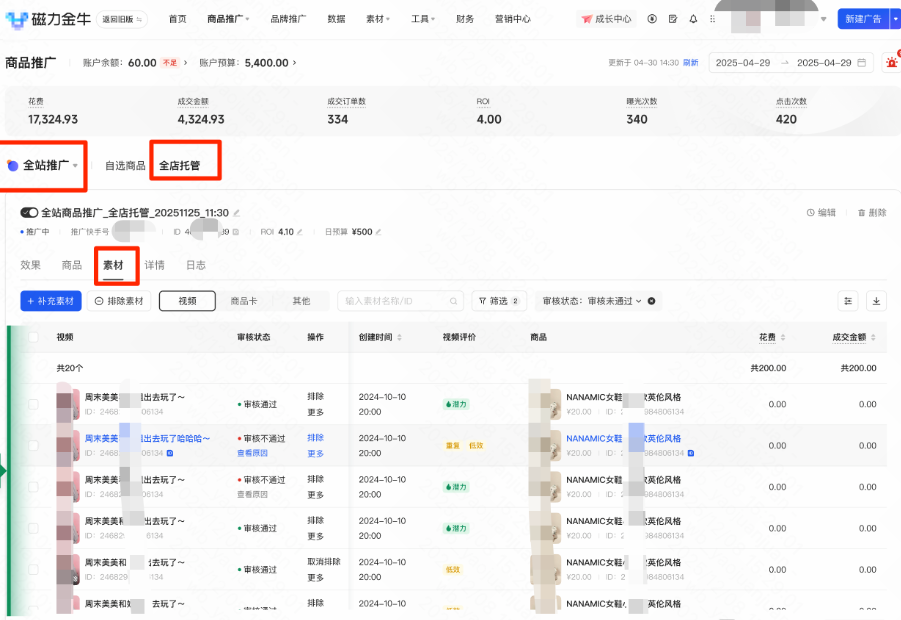Expand the 商品推广 menu
This screenshot has width=901, height=620.
pos(228,19)
